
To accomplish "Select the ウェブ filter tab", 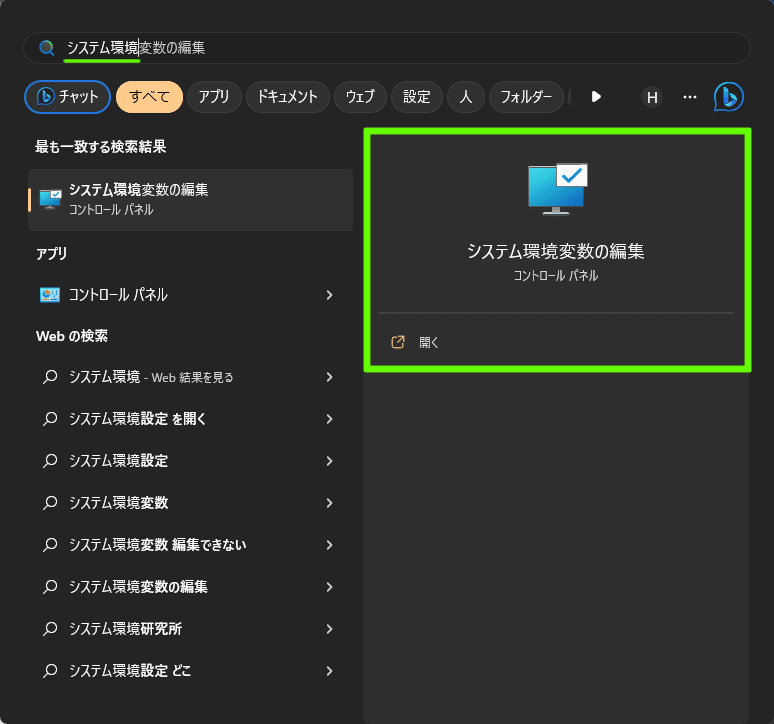I will 360,97.
